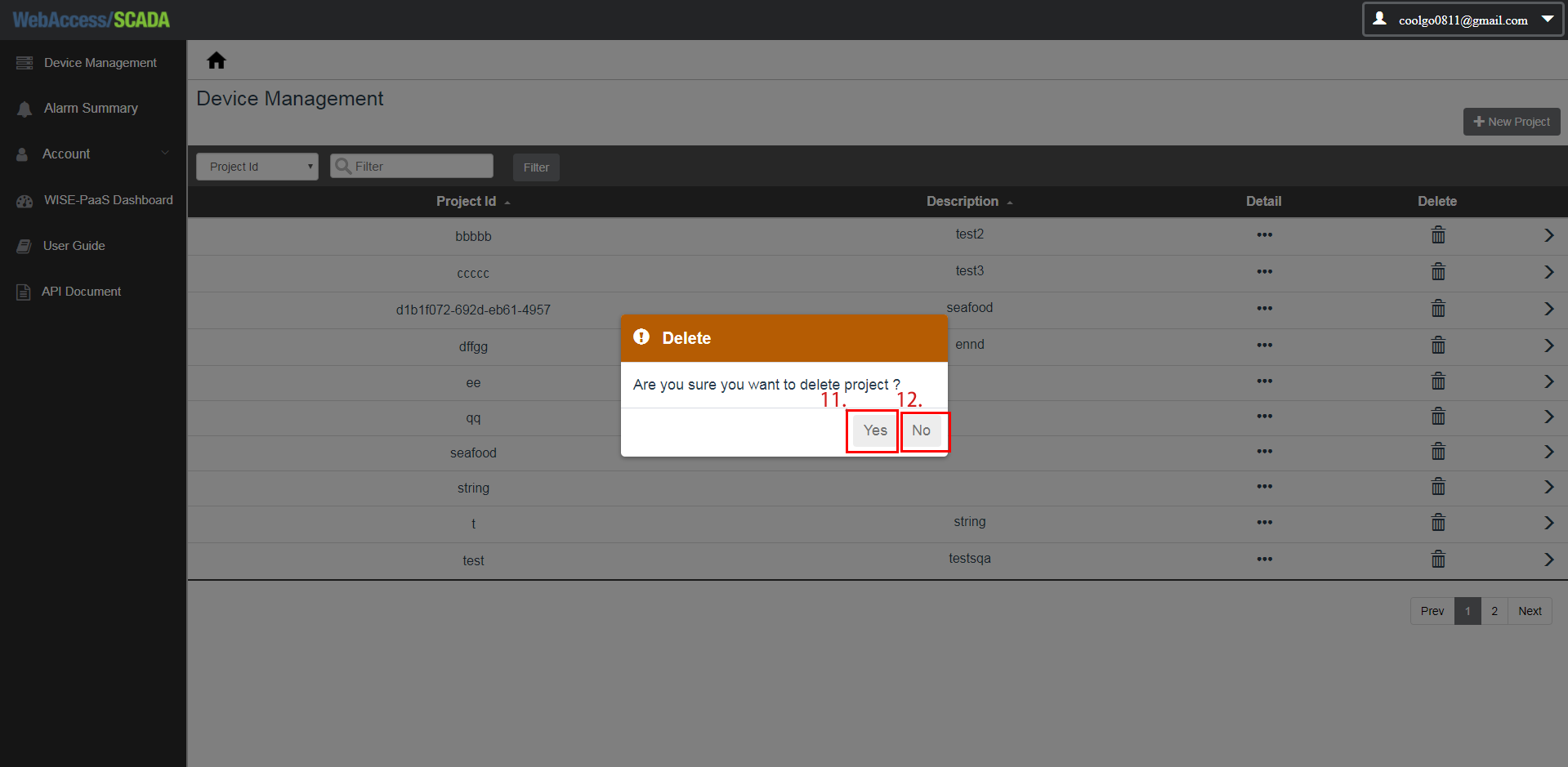Viewport: 1568px width, 767px height.
Task: Open Alarm Summary in sidebar
Action: pos(91,108)
